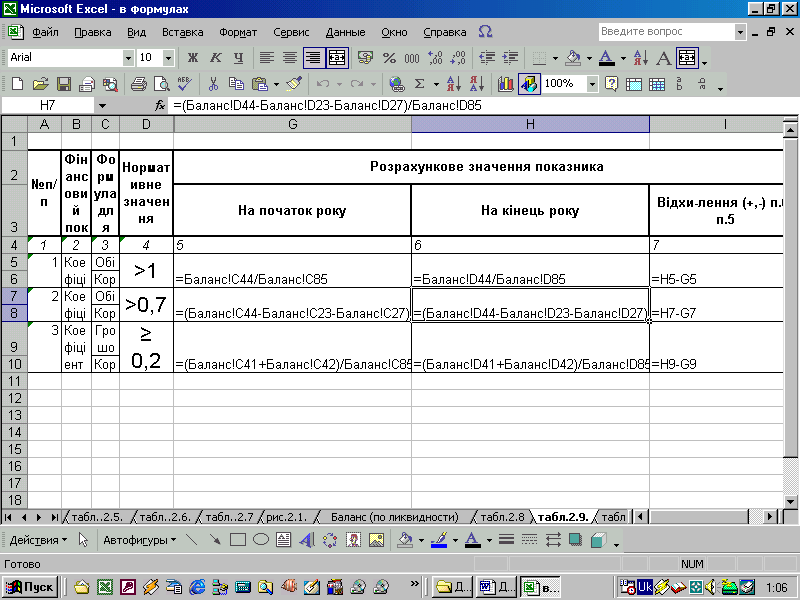Click the font color A swatch
Screen dimensions: 800x600
(x=606, y=58)
